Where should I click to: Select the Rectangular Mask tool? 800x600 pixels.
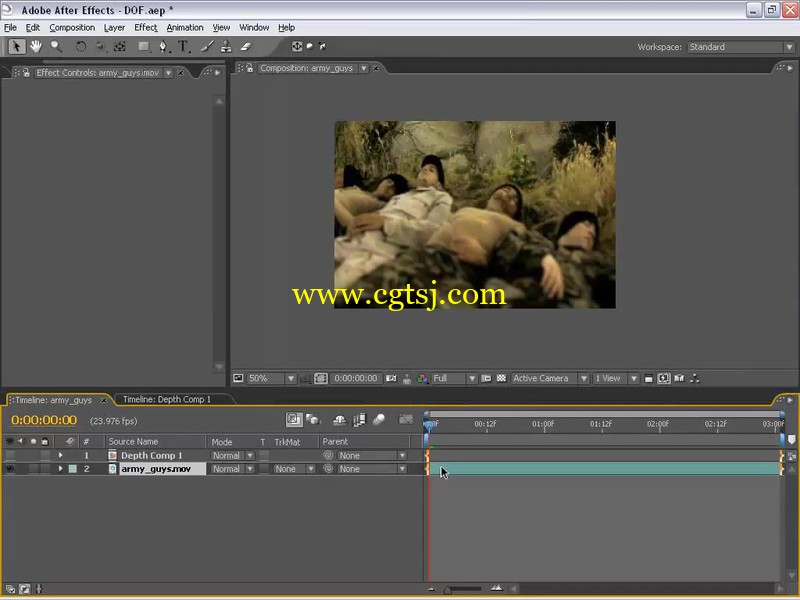pos(144,47)
